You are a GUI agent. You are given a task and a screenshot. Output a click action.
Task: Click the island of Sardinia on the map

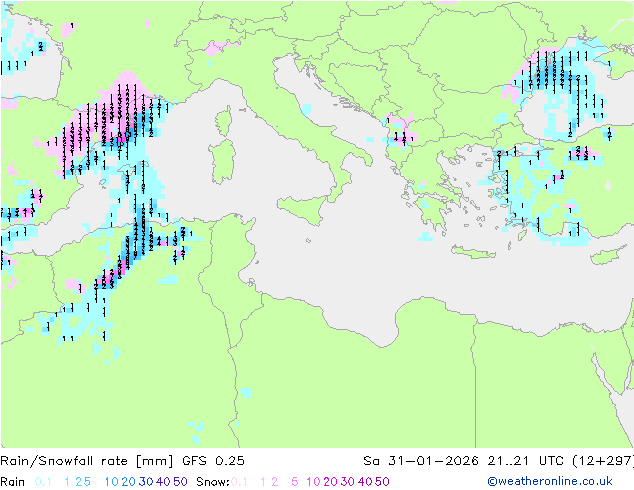(x=222, y=162)
